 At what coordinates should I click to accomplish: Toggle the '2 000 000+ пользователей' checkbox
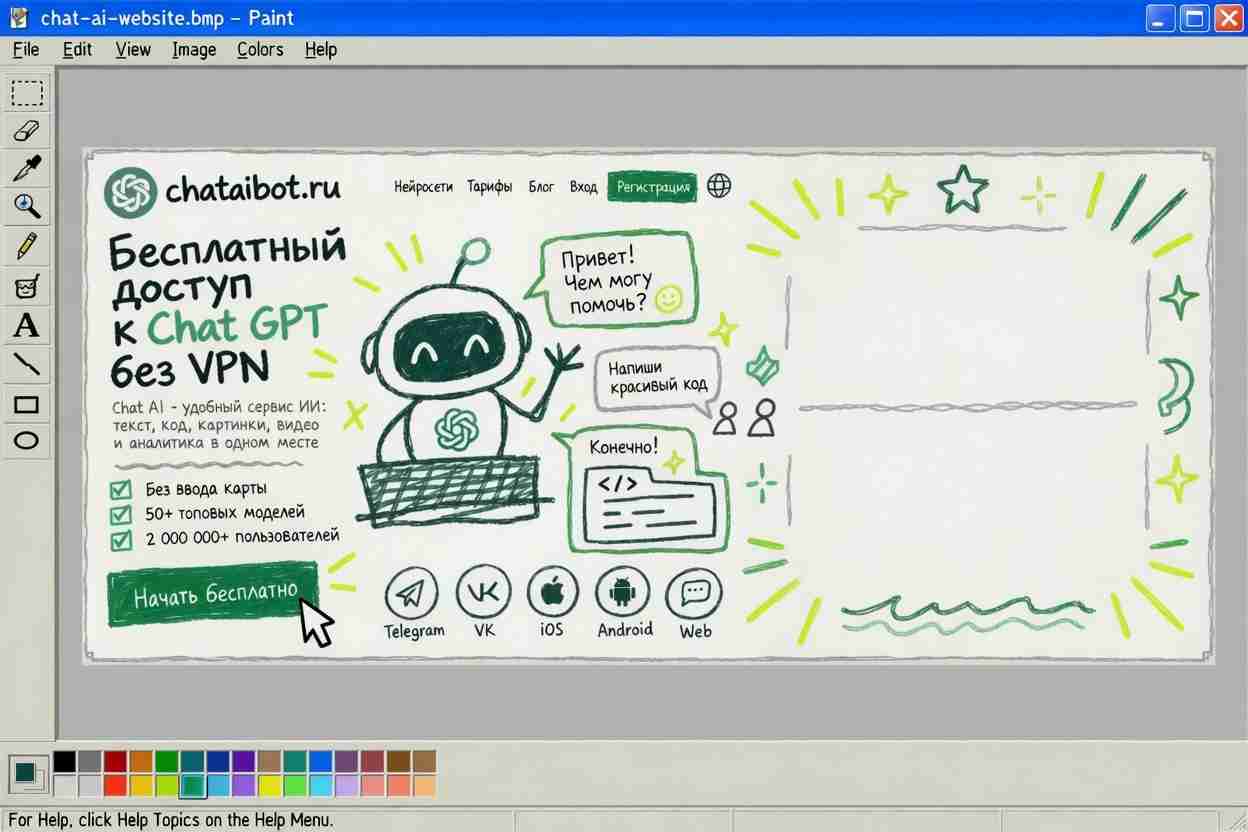pos(121,540)
